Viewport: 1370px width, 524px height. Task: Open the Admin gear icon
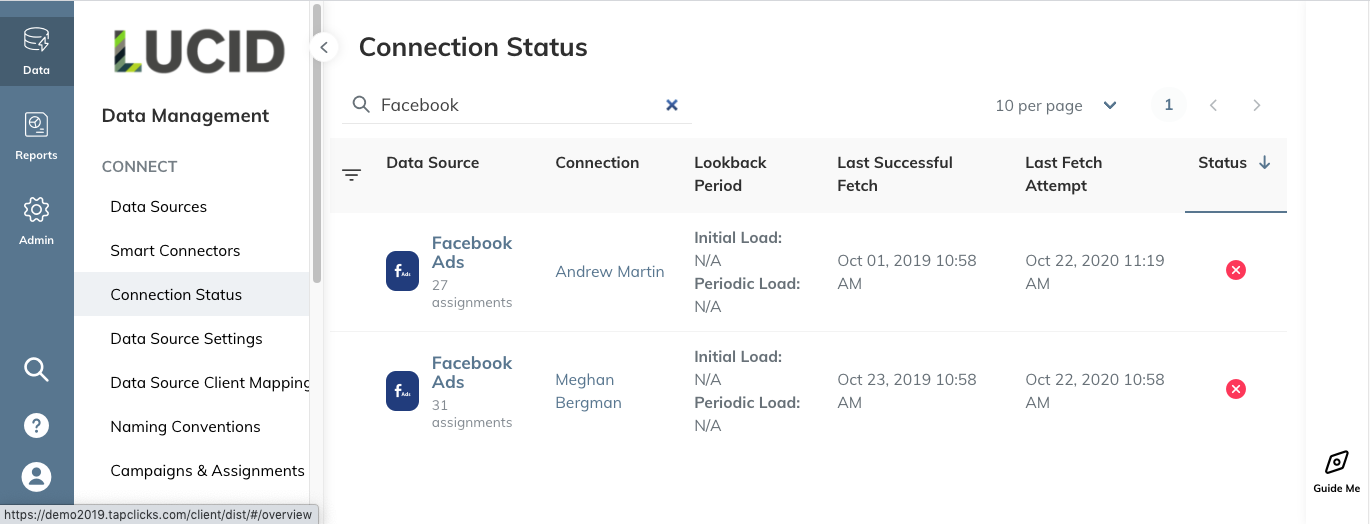[36, 221]
